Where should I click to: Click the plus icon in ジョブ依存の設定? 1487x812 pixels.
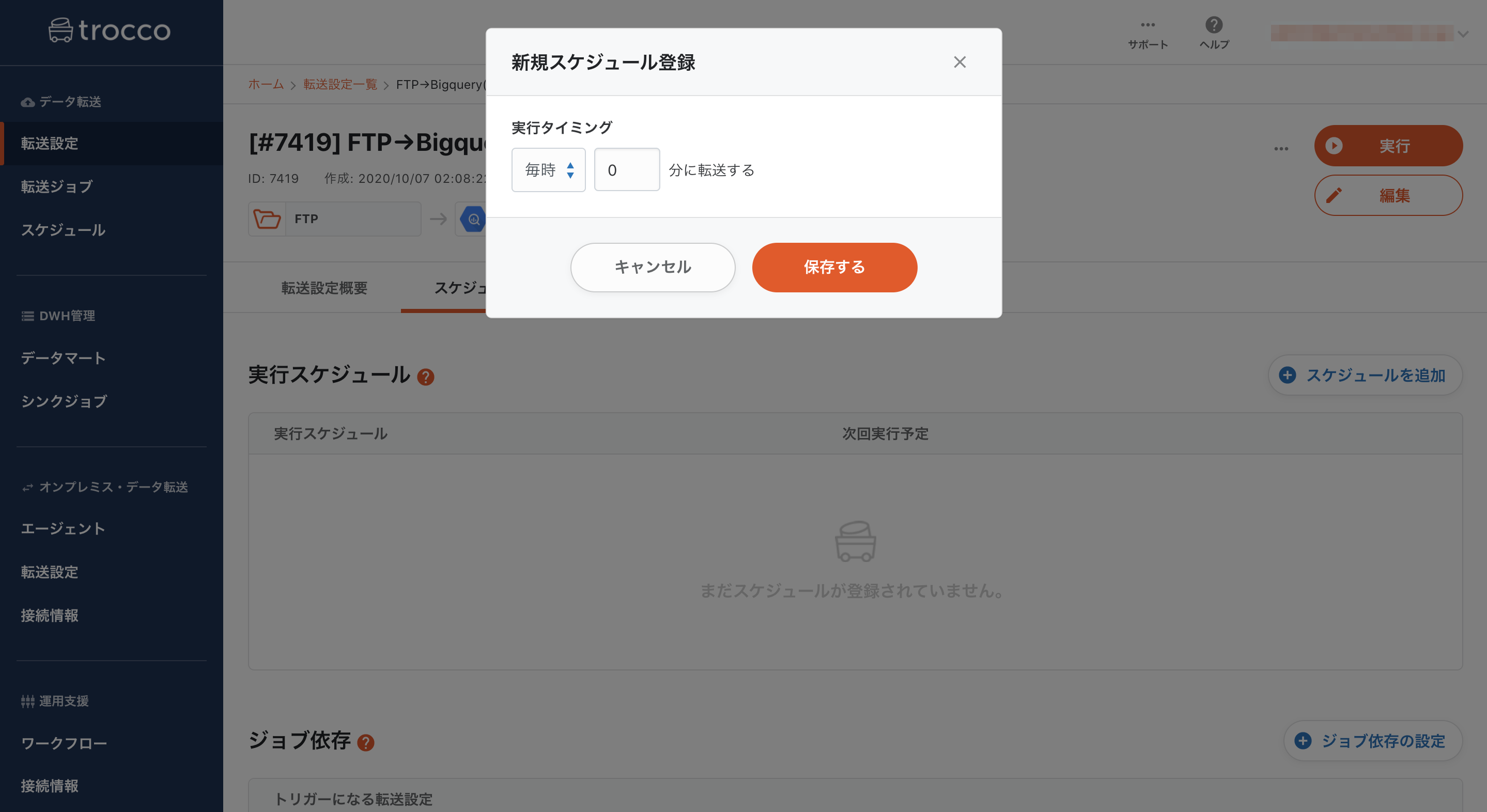[x=1303, y=740]
